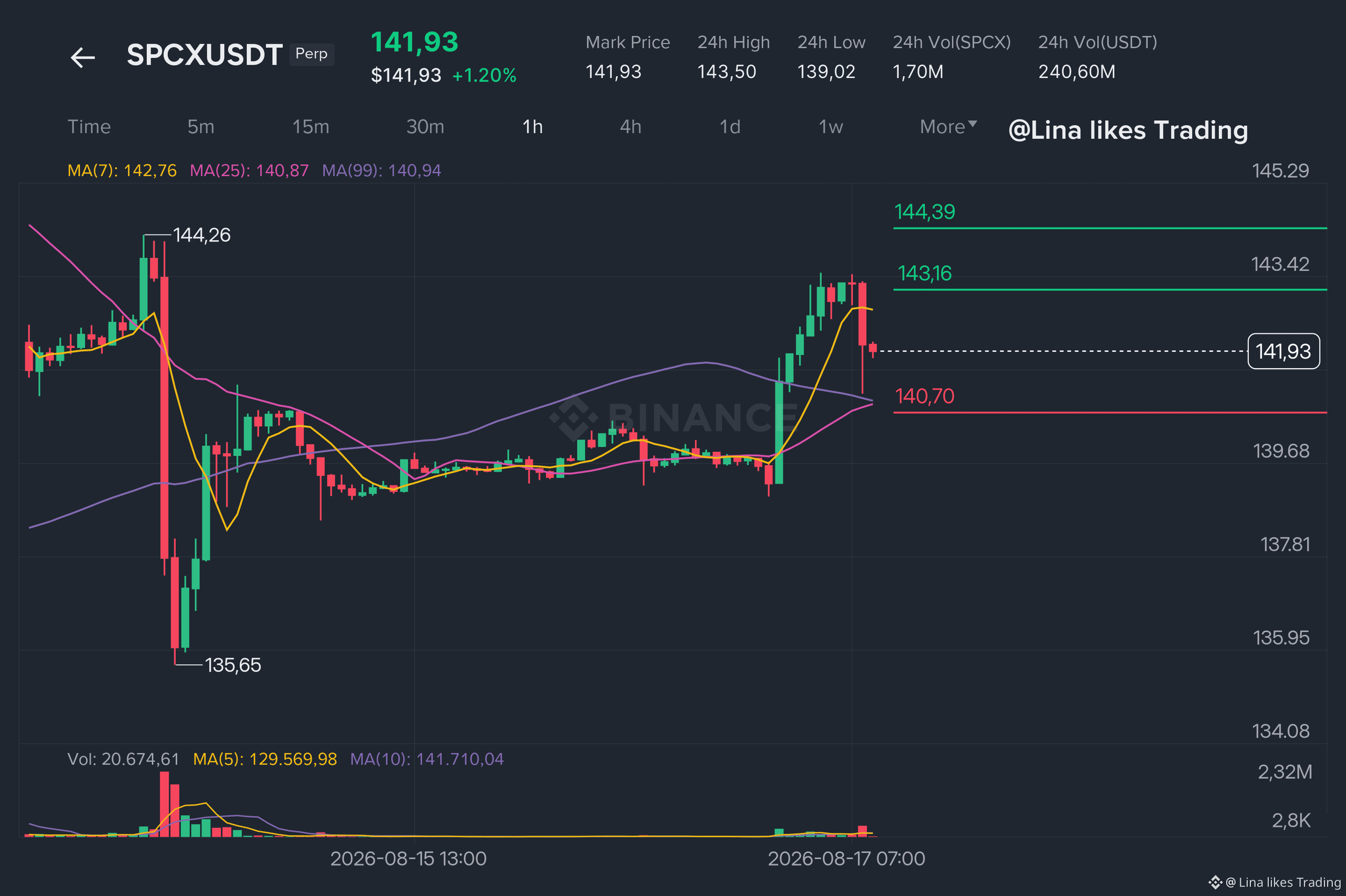Click the 1,70M volume value
This screenshot has width=1346, height=896.
(918, 72)
